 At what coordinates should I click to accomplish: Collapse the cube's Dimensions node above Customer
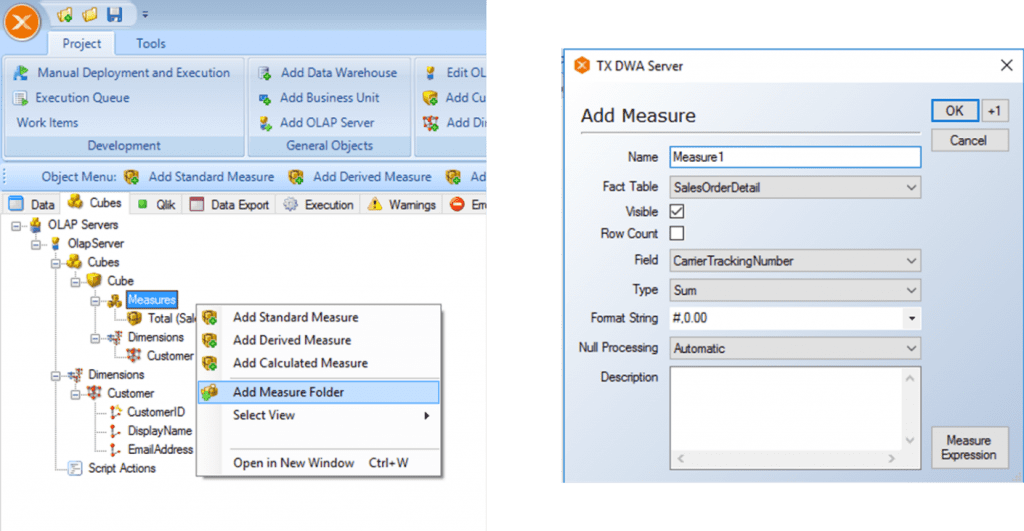pyautogui.click(x=95, y=338)
